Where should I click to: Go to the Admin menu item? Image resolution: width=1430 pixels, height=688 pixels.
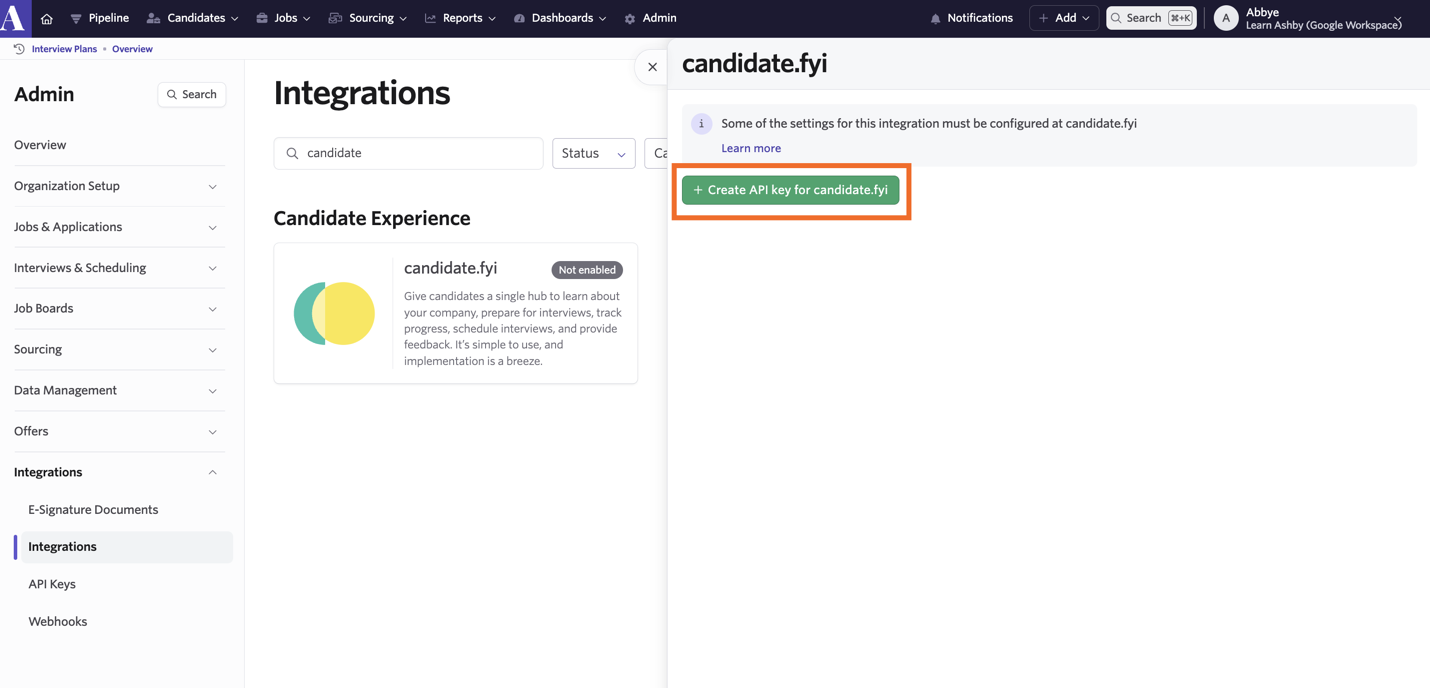click(650, 18)
